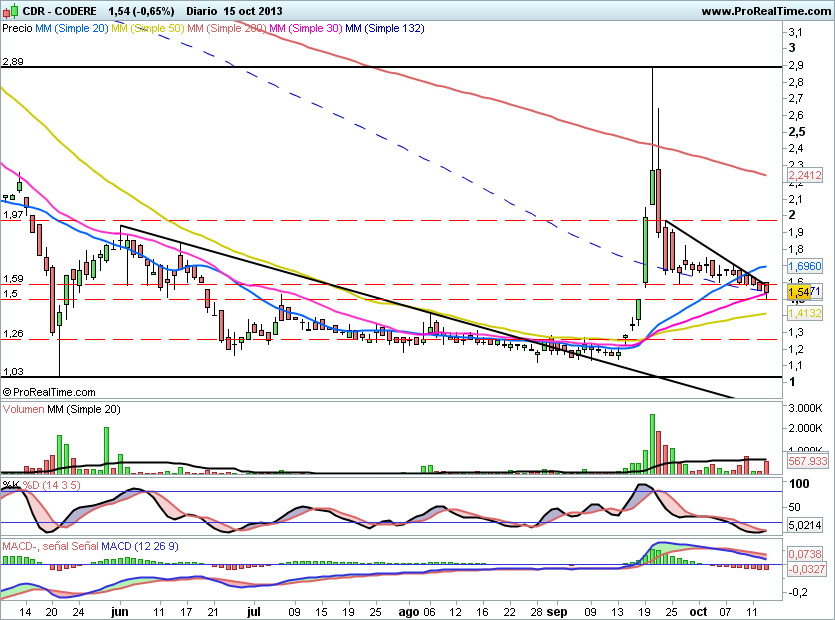The image size is (835, 620).
Task: Open the Diario timeframe label
Action: 205,11
